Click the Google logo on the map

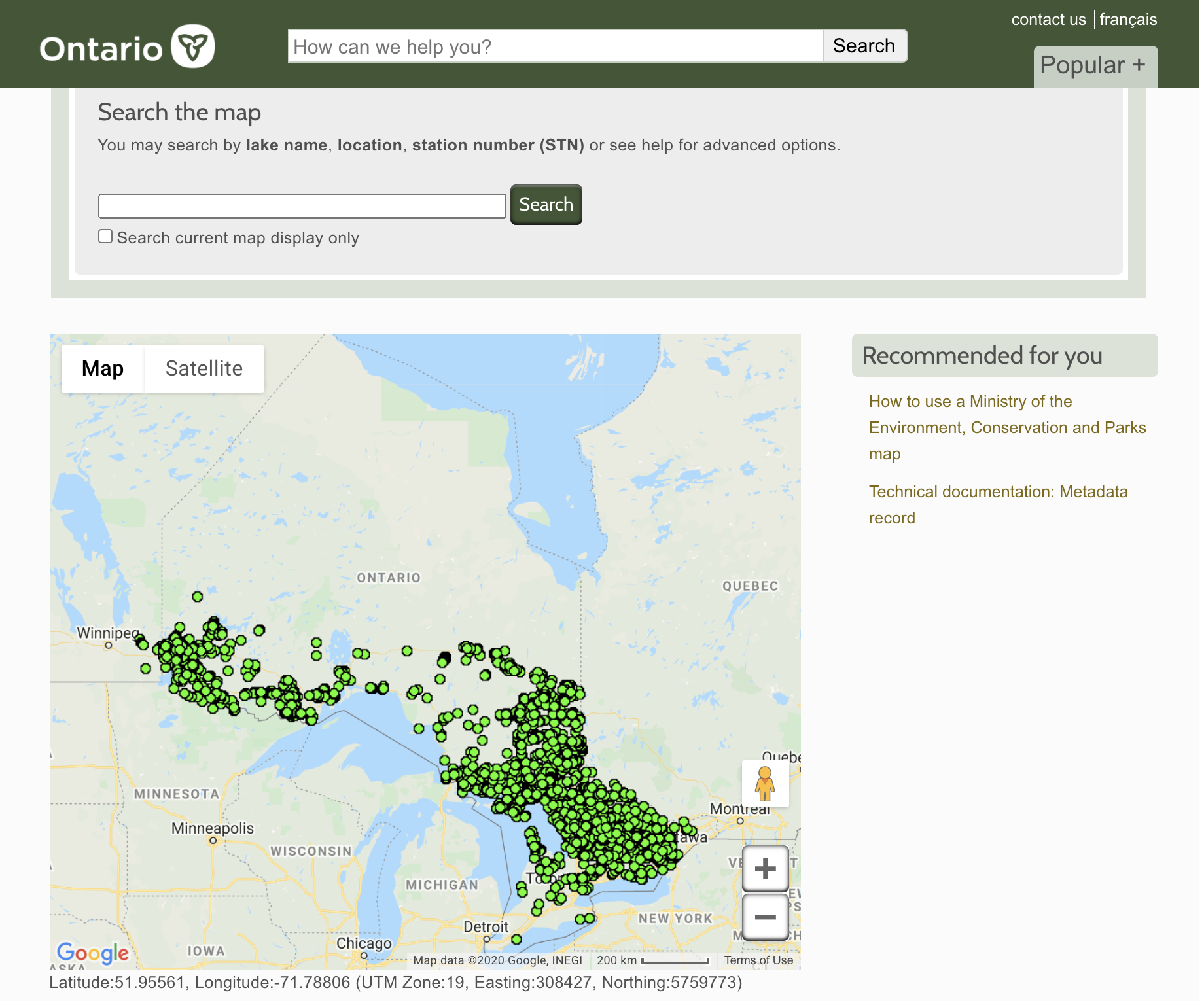tap(92, 953)
